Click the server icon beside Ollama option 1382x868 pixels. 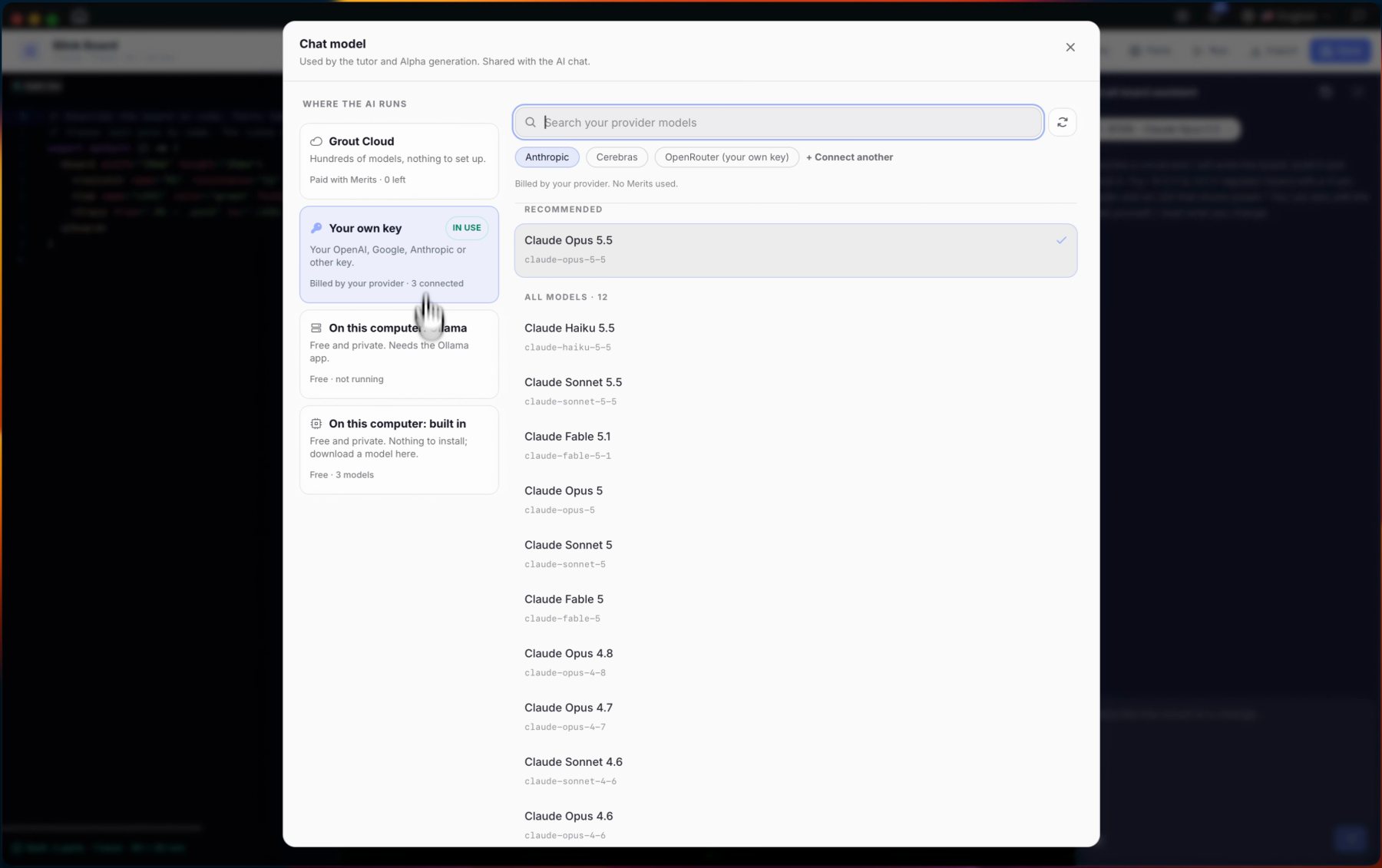316,328
